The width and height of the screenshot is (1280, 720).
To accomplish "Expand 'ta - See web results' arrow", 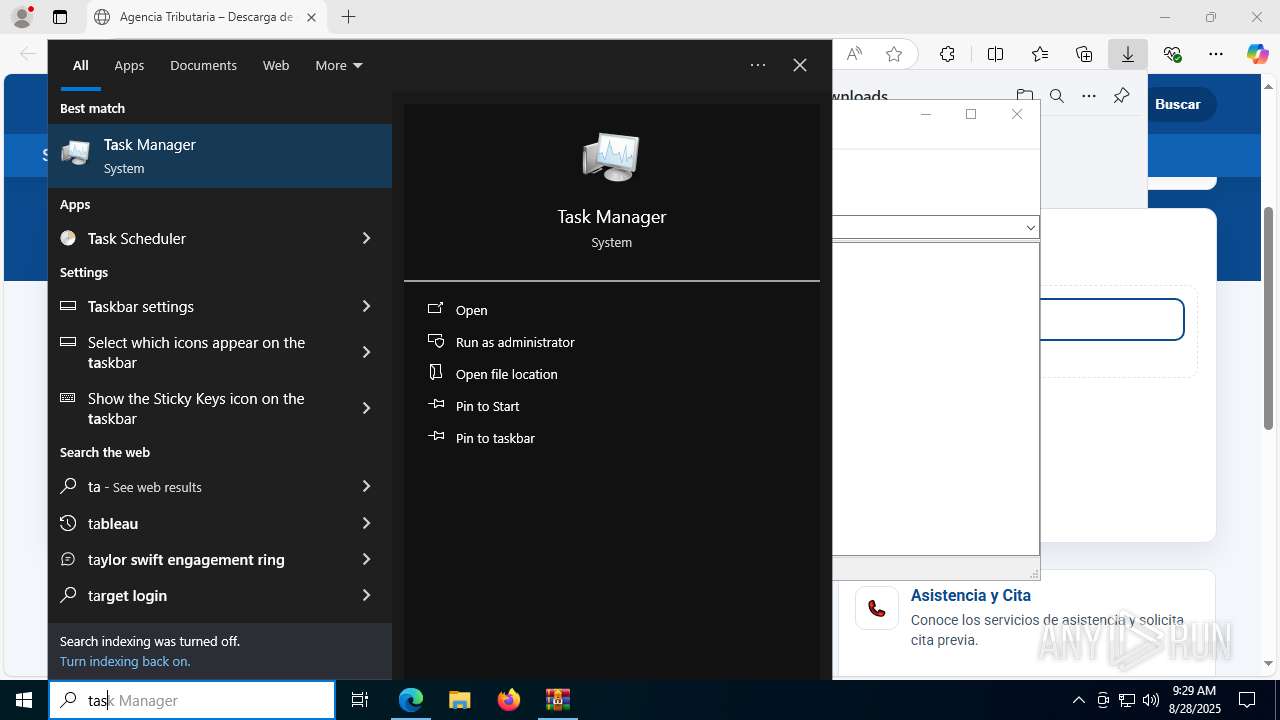I will click(x=366, y=486).
